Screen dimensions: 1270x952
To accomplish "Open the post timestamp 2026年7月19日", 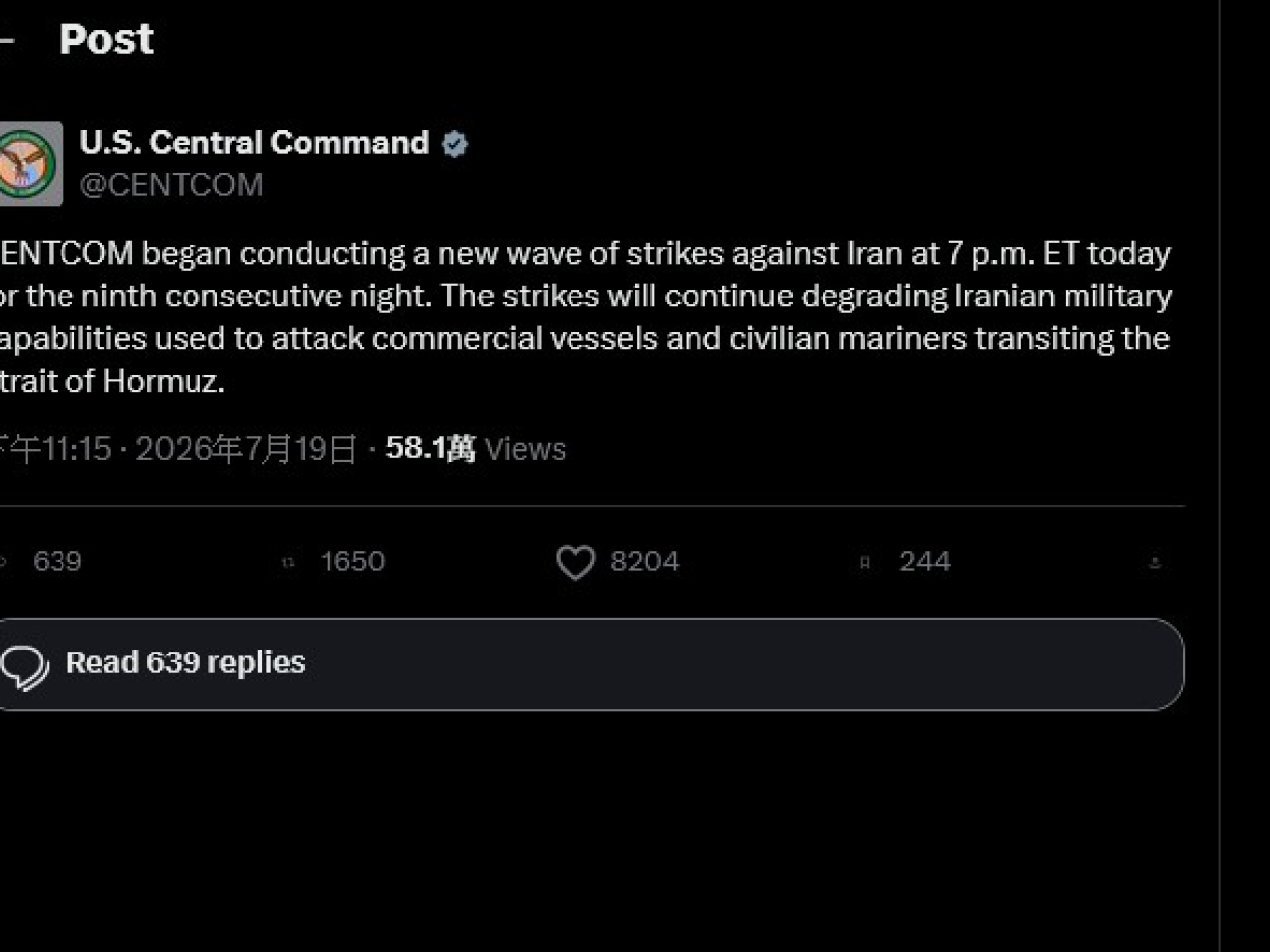I will 246,449.
